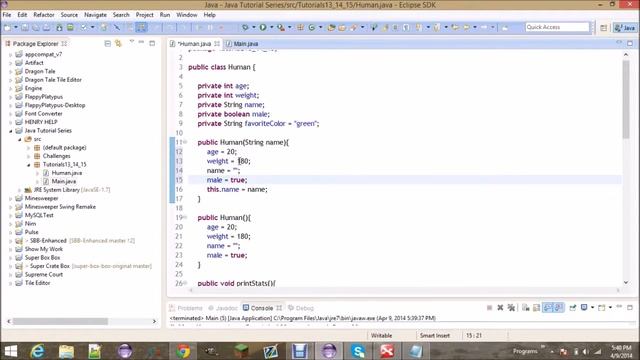Toggle Link with Editor in Package Explorer

(x=118, y=43)
